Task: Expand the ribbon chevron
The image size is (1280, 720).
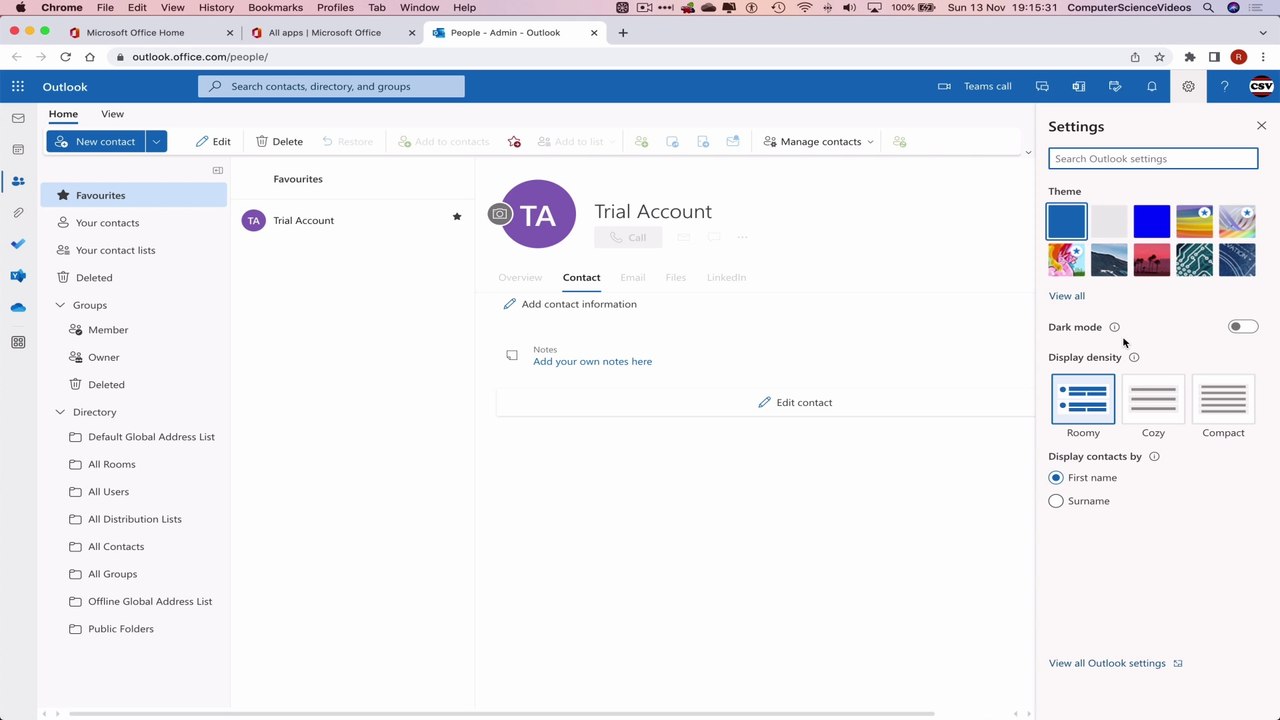Action: tap(1028, 152)
